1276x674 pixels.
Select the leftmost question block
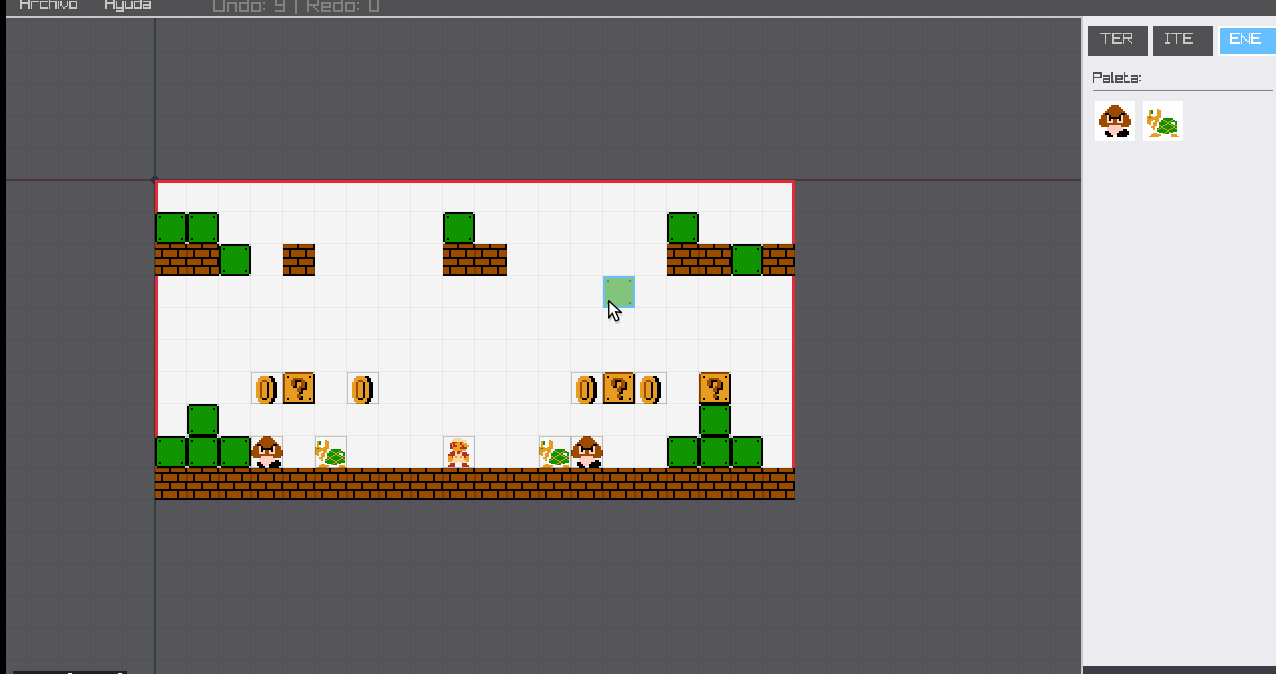click(299, 388)
